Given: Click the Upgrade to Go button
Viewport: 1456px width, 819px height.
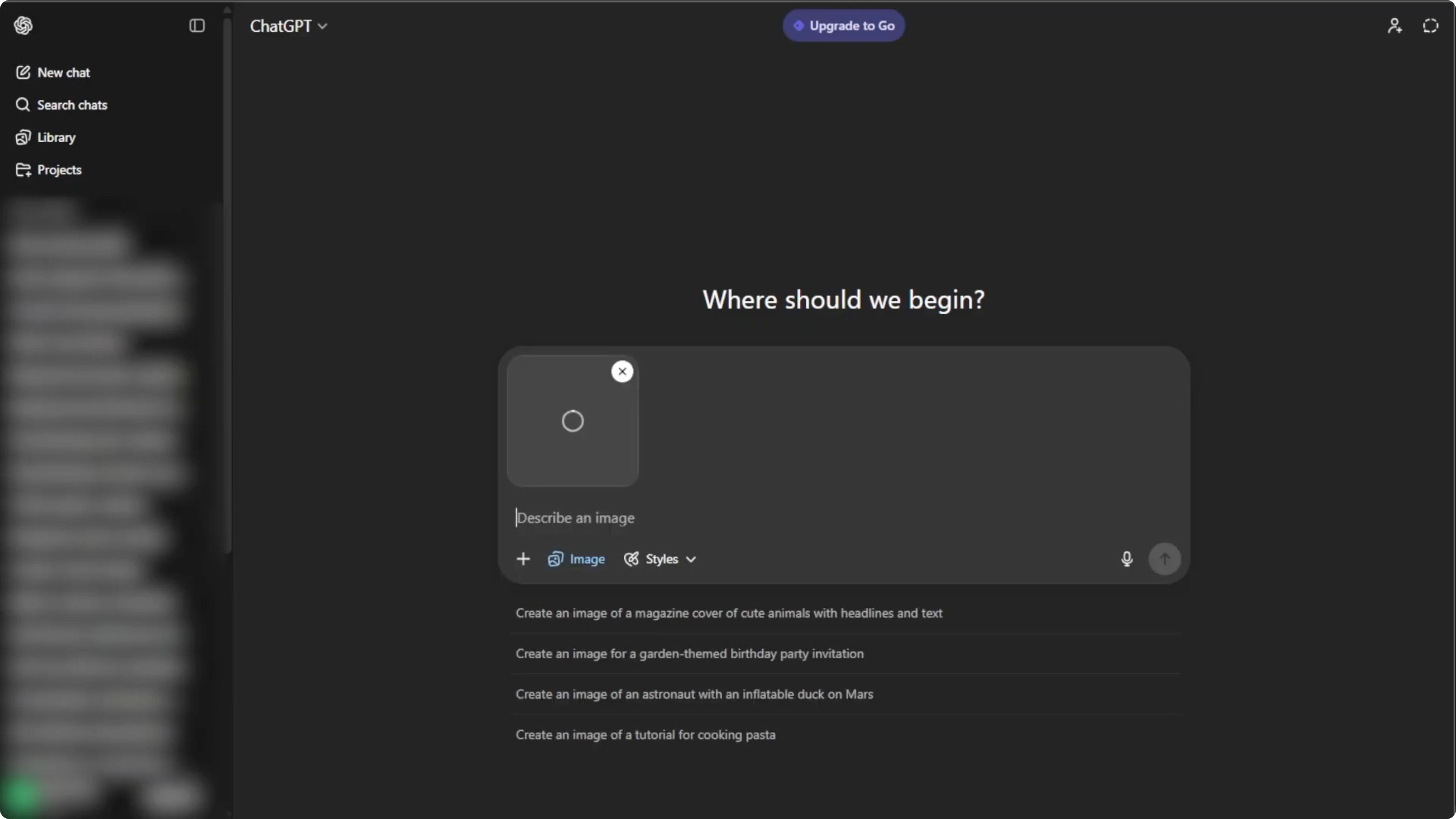Looking at the screenshot, I should [843, 25].
